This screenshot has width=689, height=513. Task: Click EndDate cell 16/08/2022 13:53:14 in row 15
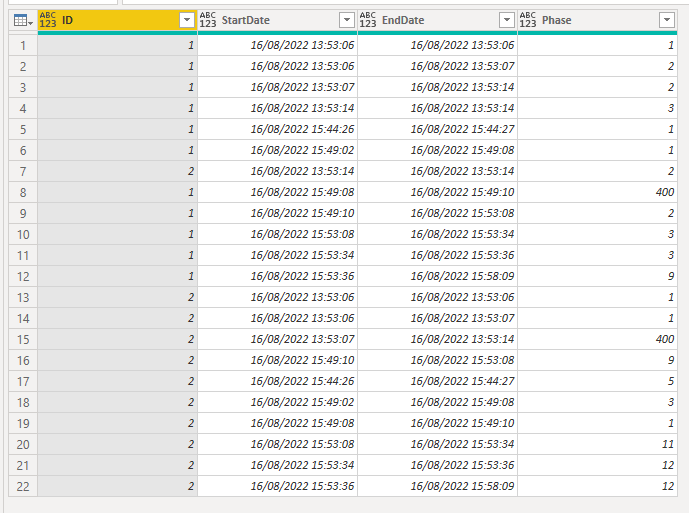click(438, 339)
